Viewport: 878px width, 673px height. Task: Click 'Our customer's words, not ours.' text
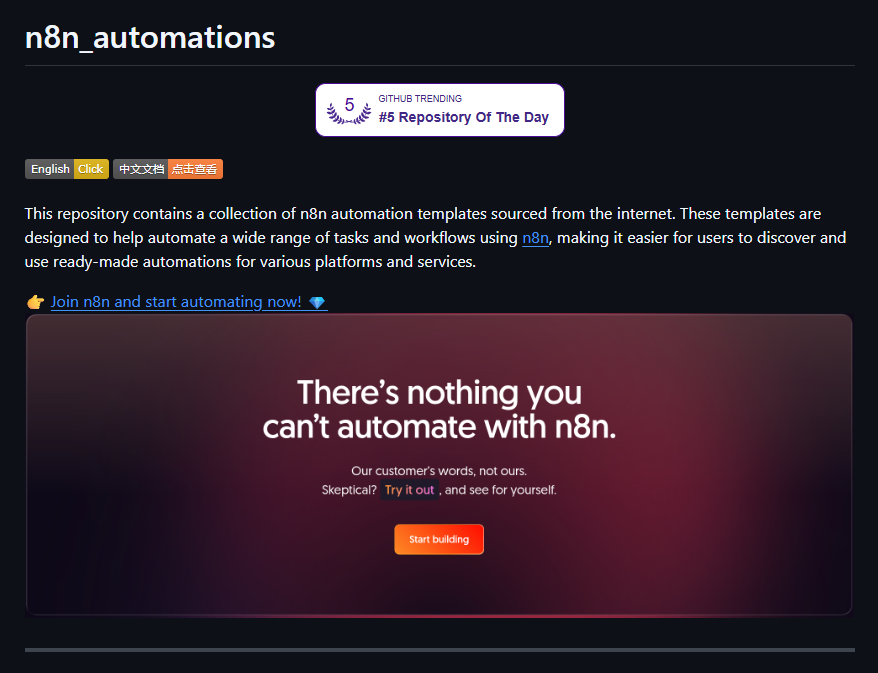[x=439, y=471]
